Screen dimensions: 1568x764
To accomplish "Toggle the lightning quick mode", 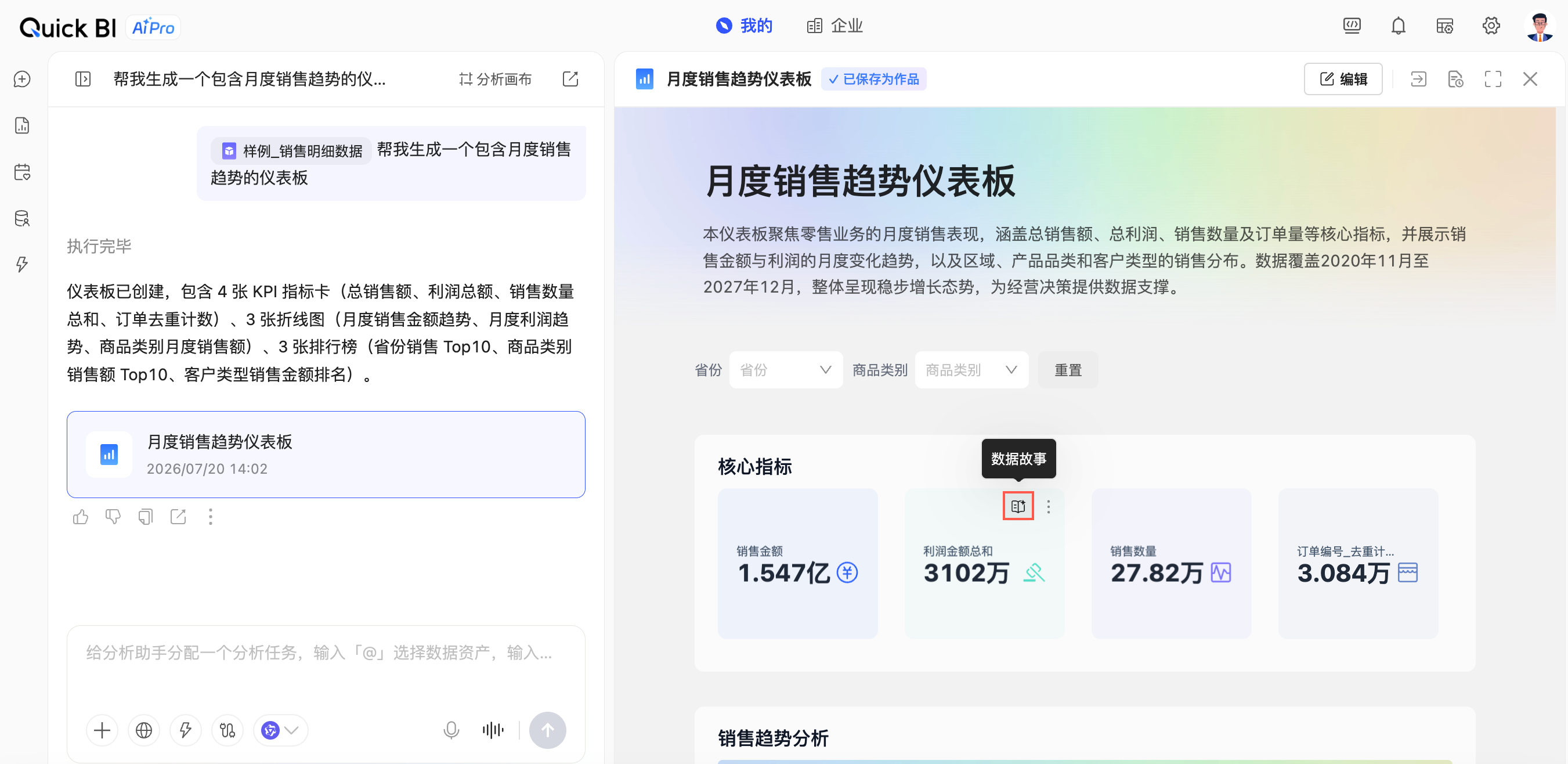I will click(186, 730).
